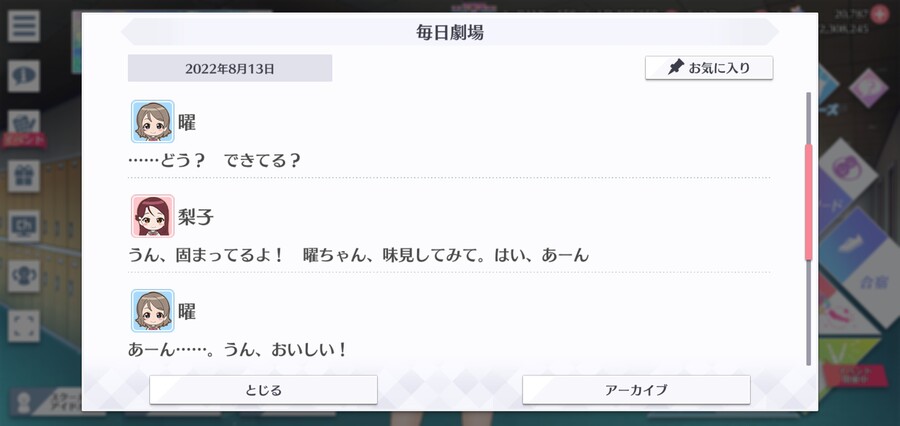Click first 曜 character avatar

tap(153, 122)
